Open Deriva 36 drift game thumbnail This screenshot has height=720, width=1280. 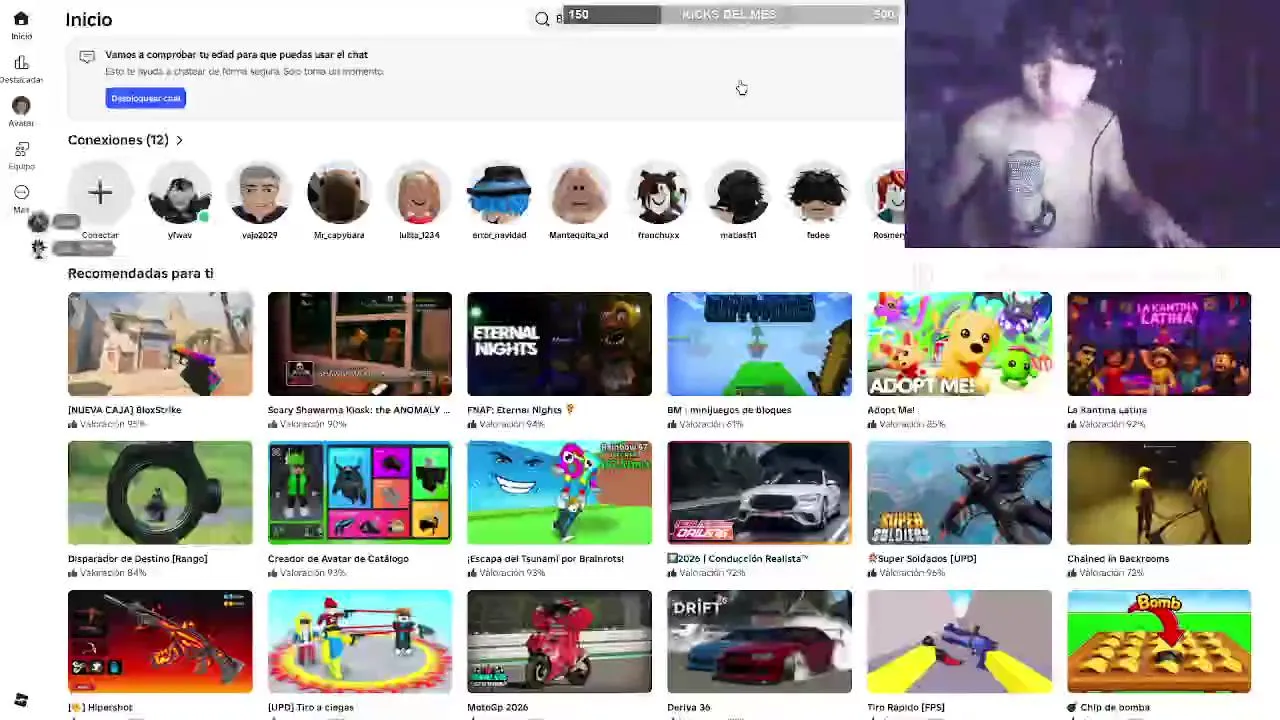[x=759, y=642]
